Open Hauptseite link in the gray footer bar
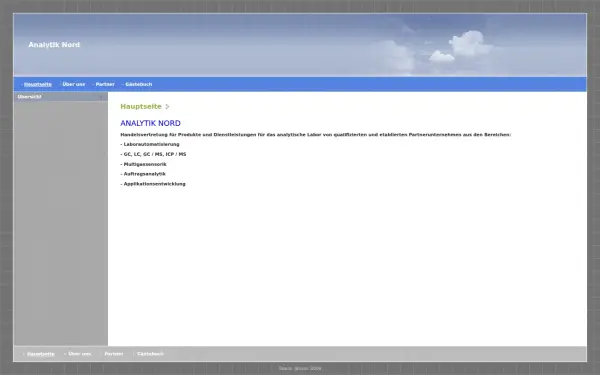Image resolution: width=600 pixels, height=375 pixels. tap(41, 354)
